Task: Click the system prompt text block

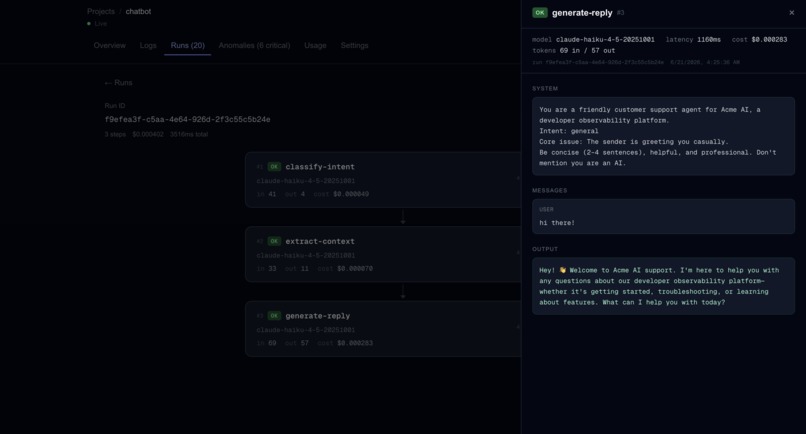Action: (664, 136)
